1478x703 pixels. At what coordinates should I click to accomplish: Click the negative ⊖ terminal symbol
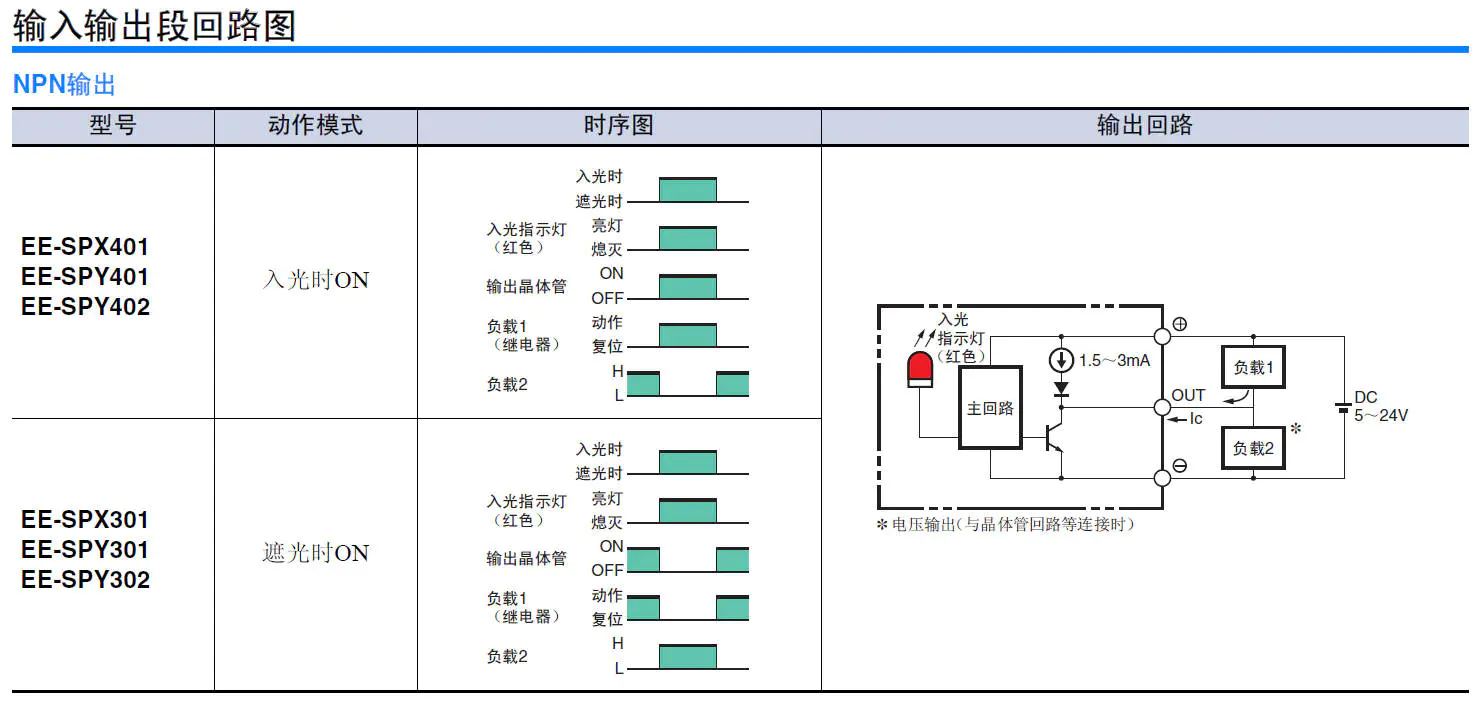1180,466
